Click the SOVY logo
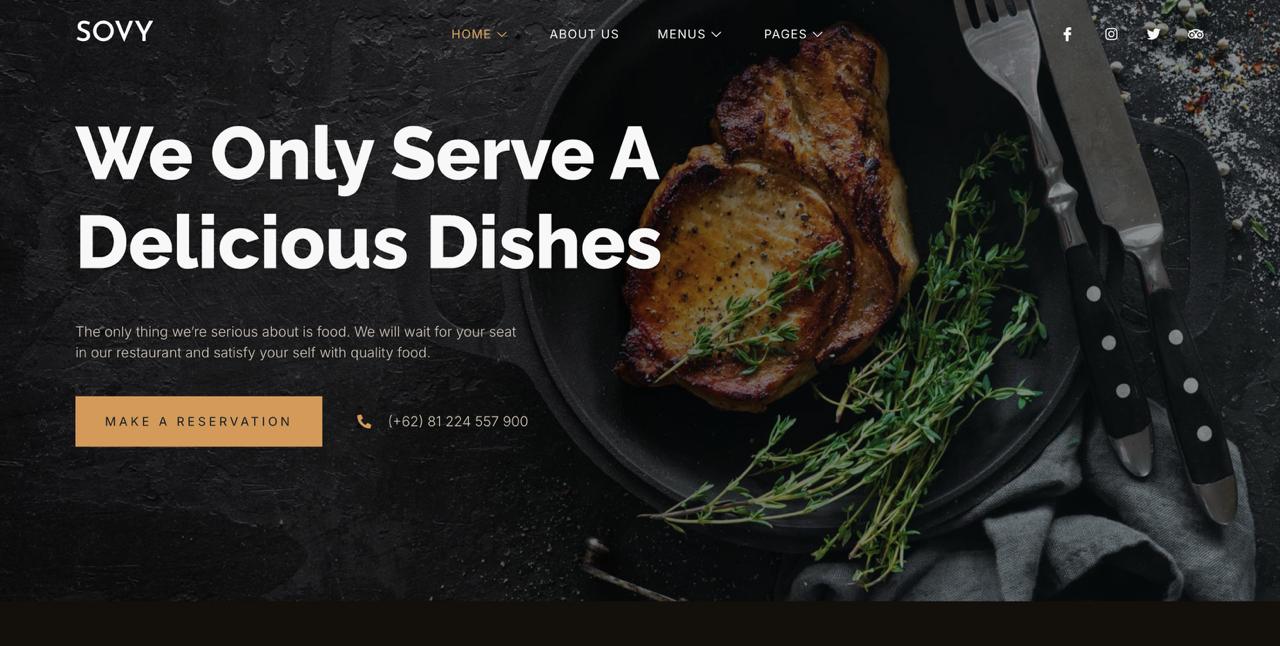The image size is (1280, 646). tap(115, 31)
